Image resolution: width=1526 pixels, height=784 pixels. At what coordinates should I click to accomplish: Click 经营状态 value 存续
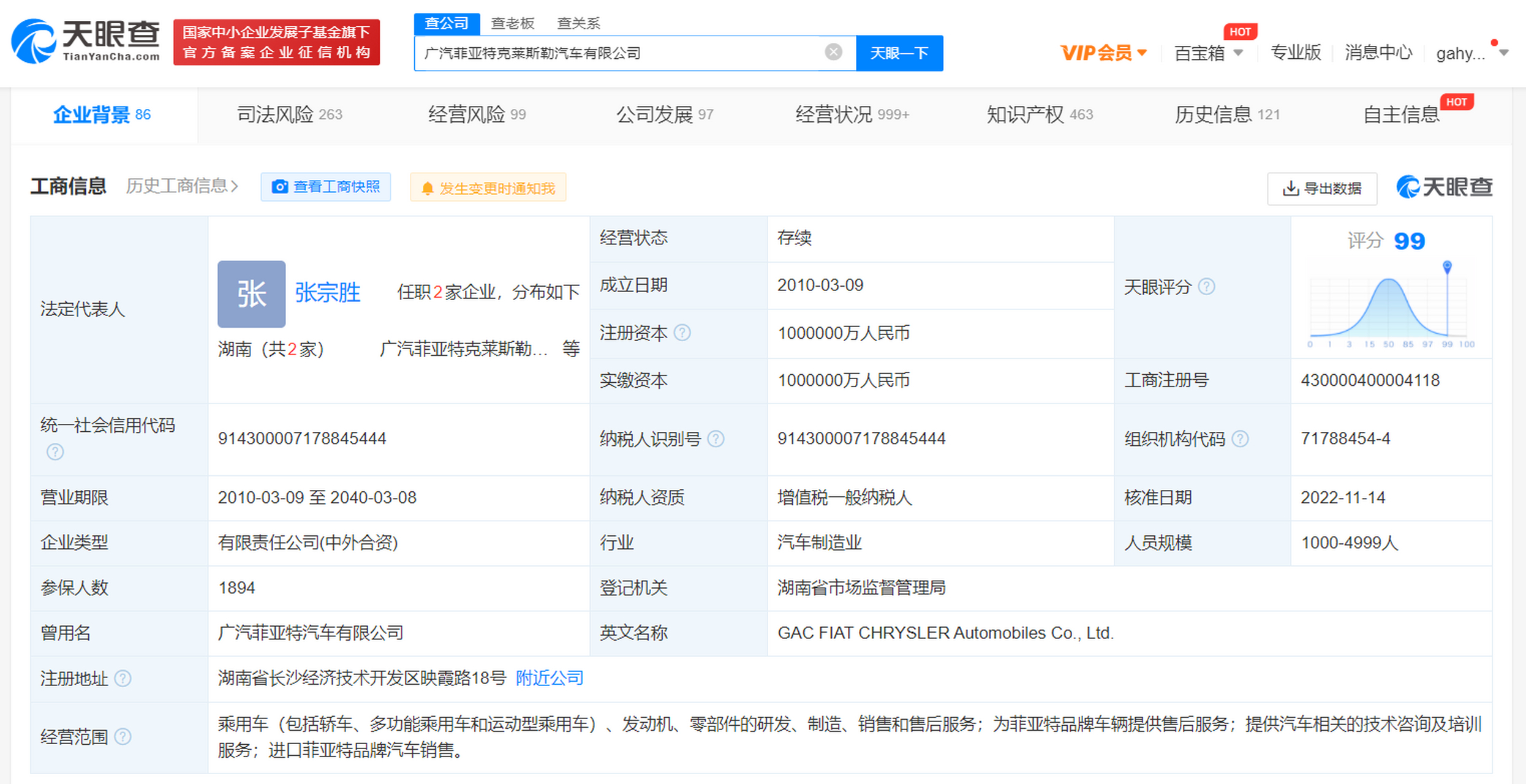click(x=795, y=238)
